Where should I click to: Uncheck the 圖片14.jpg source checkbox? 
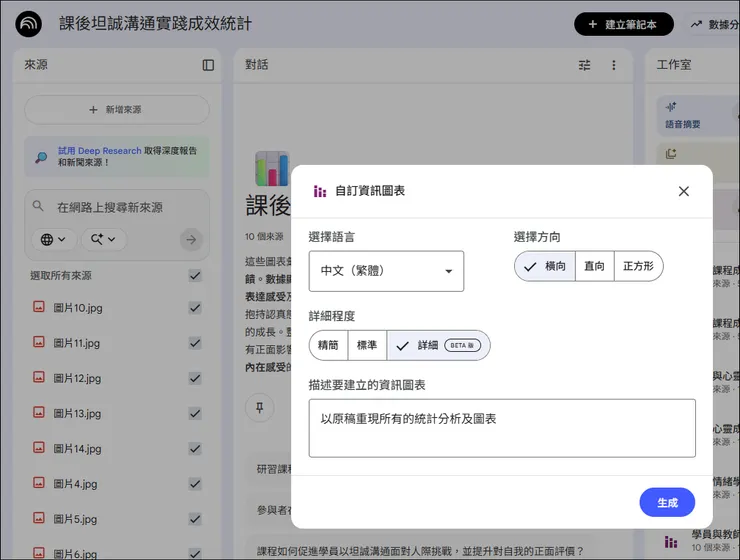click(195, 449)
